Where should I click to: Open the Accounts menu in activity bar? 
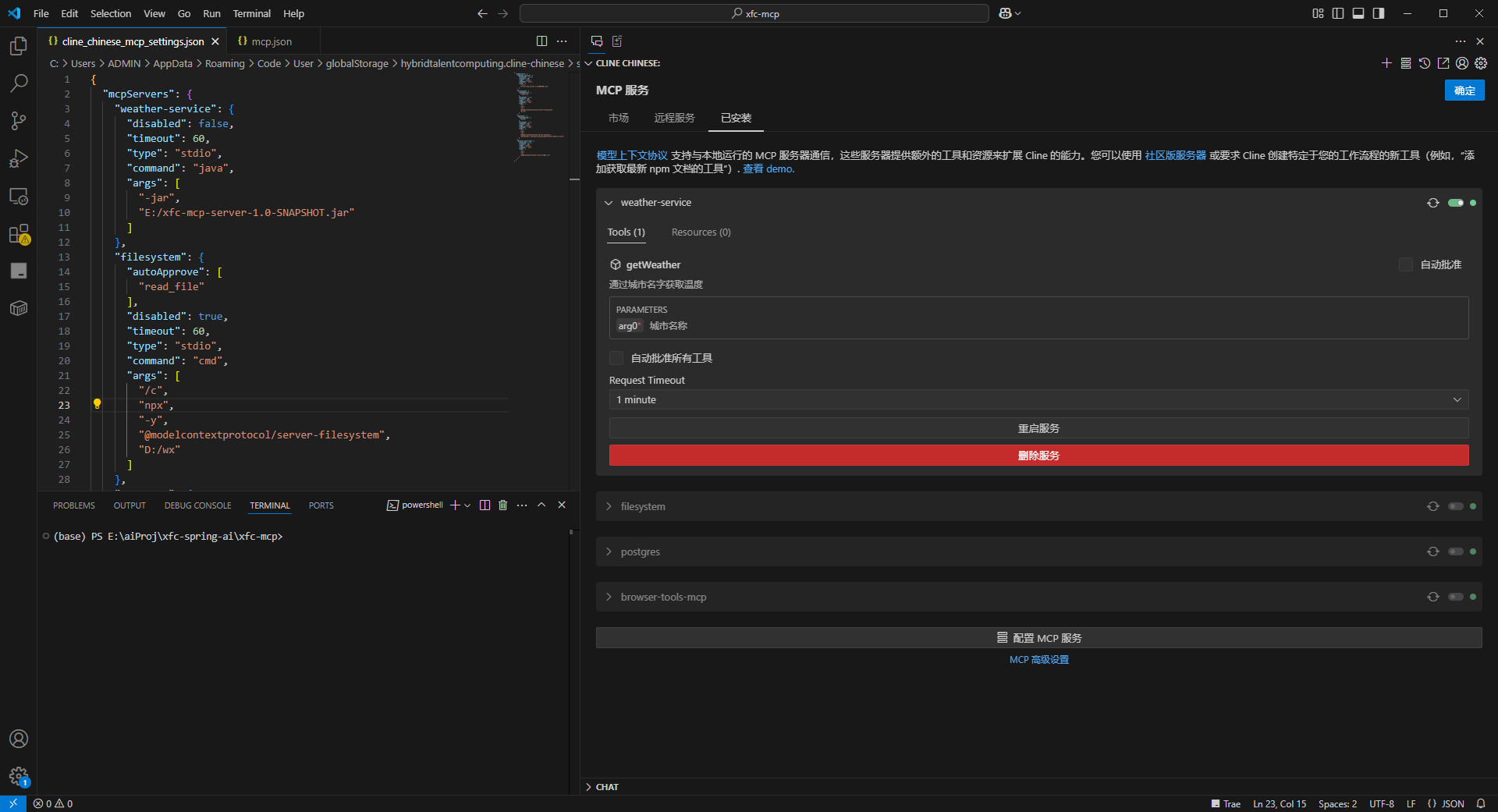click(x=19, y=739)
